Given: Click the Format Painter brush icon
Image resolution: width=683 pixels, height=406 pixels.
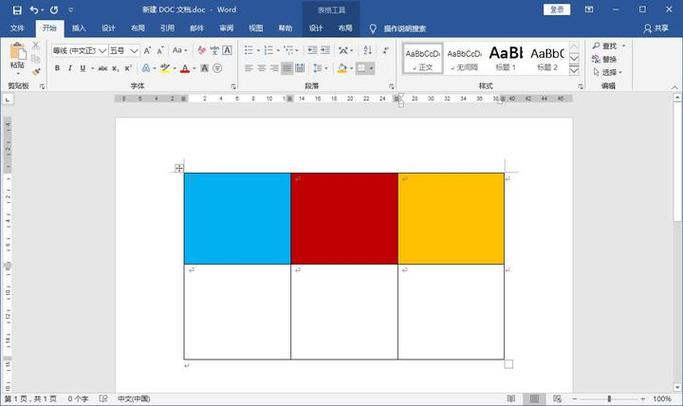Looking at the screenshot, I should pos(36,71).
